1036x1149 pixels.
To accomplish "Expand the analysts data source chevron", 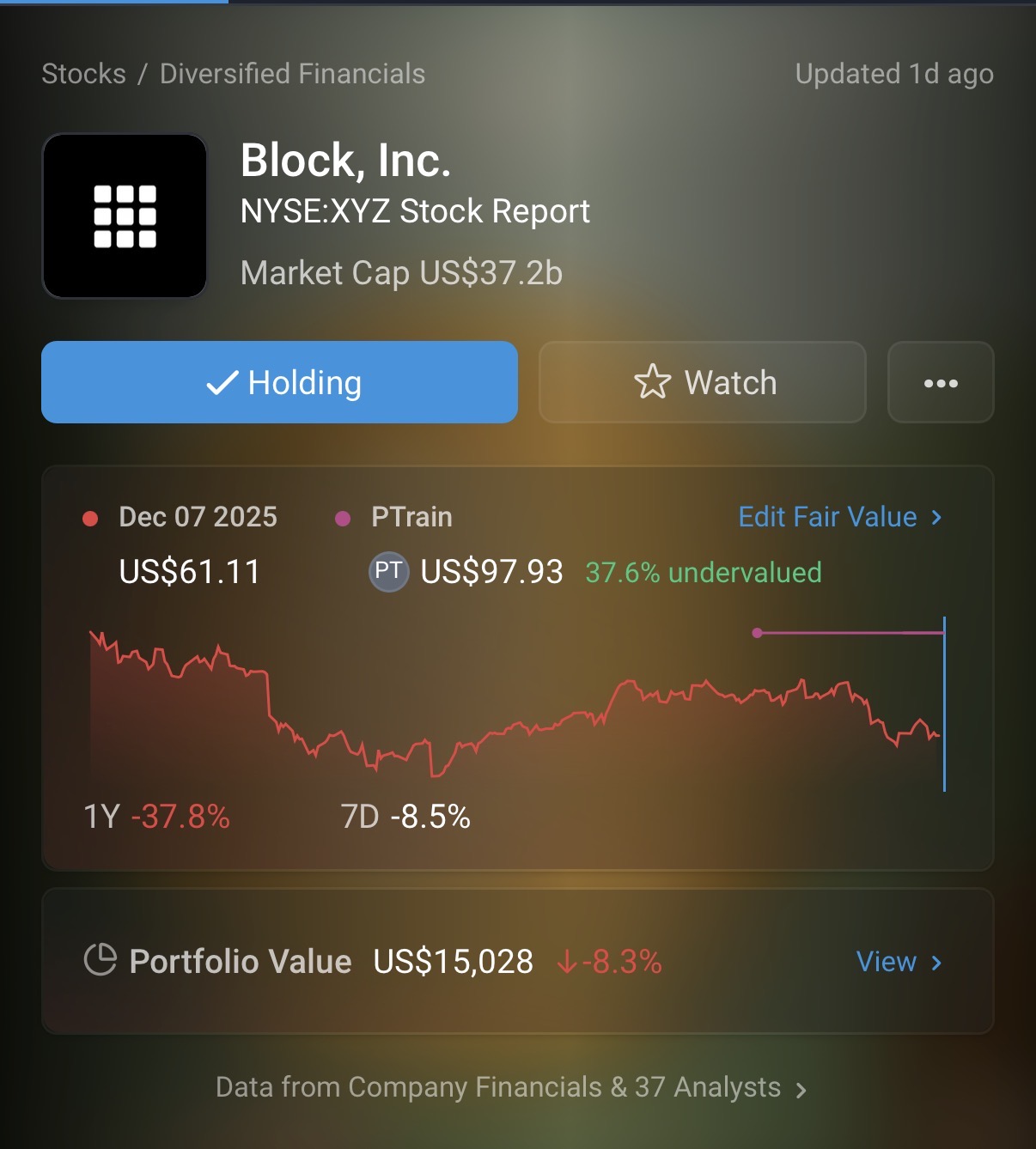I will tap(801, 1091).
